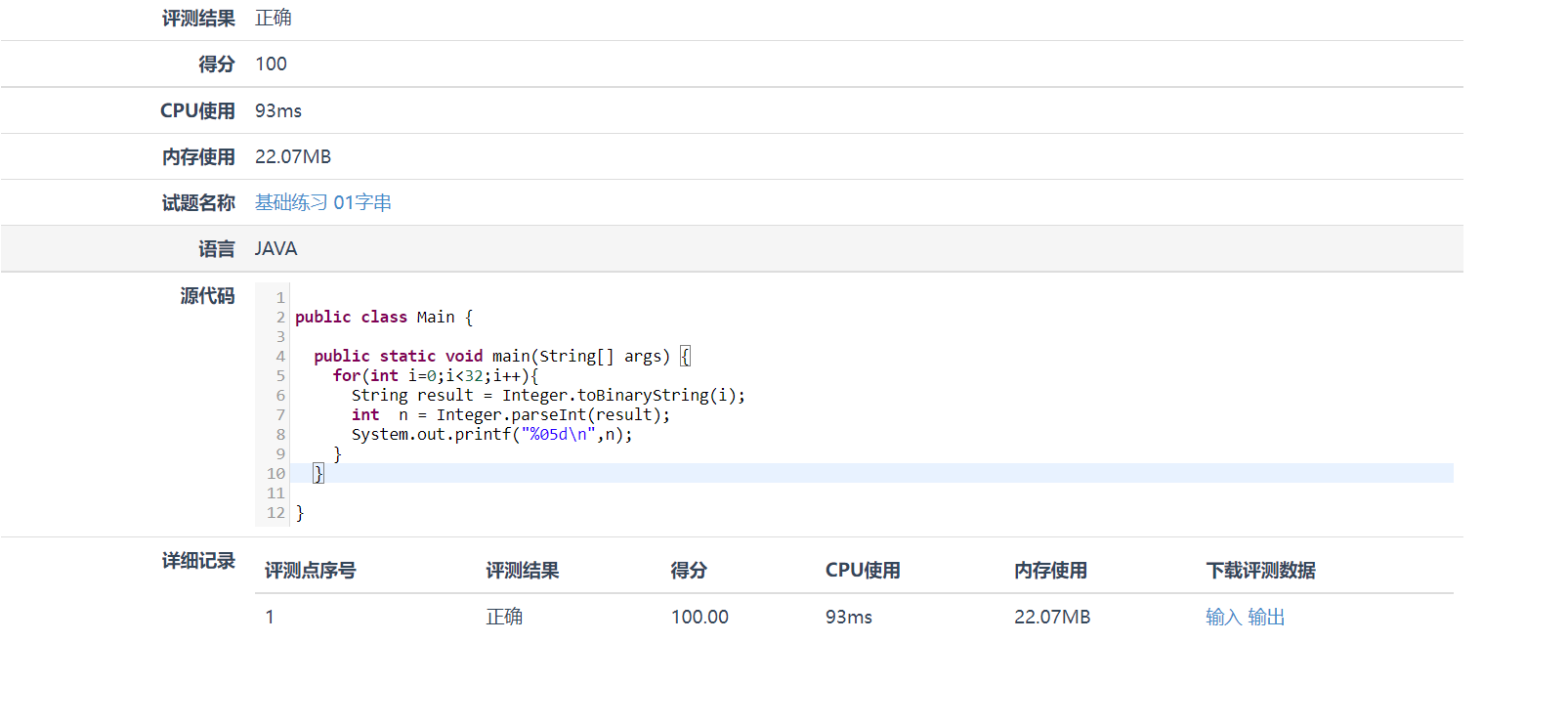Click the Integer.toBinaryString code line
Image resolution: width=1568 pixels, height=728 pixels.
point(547,395)
